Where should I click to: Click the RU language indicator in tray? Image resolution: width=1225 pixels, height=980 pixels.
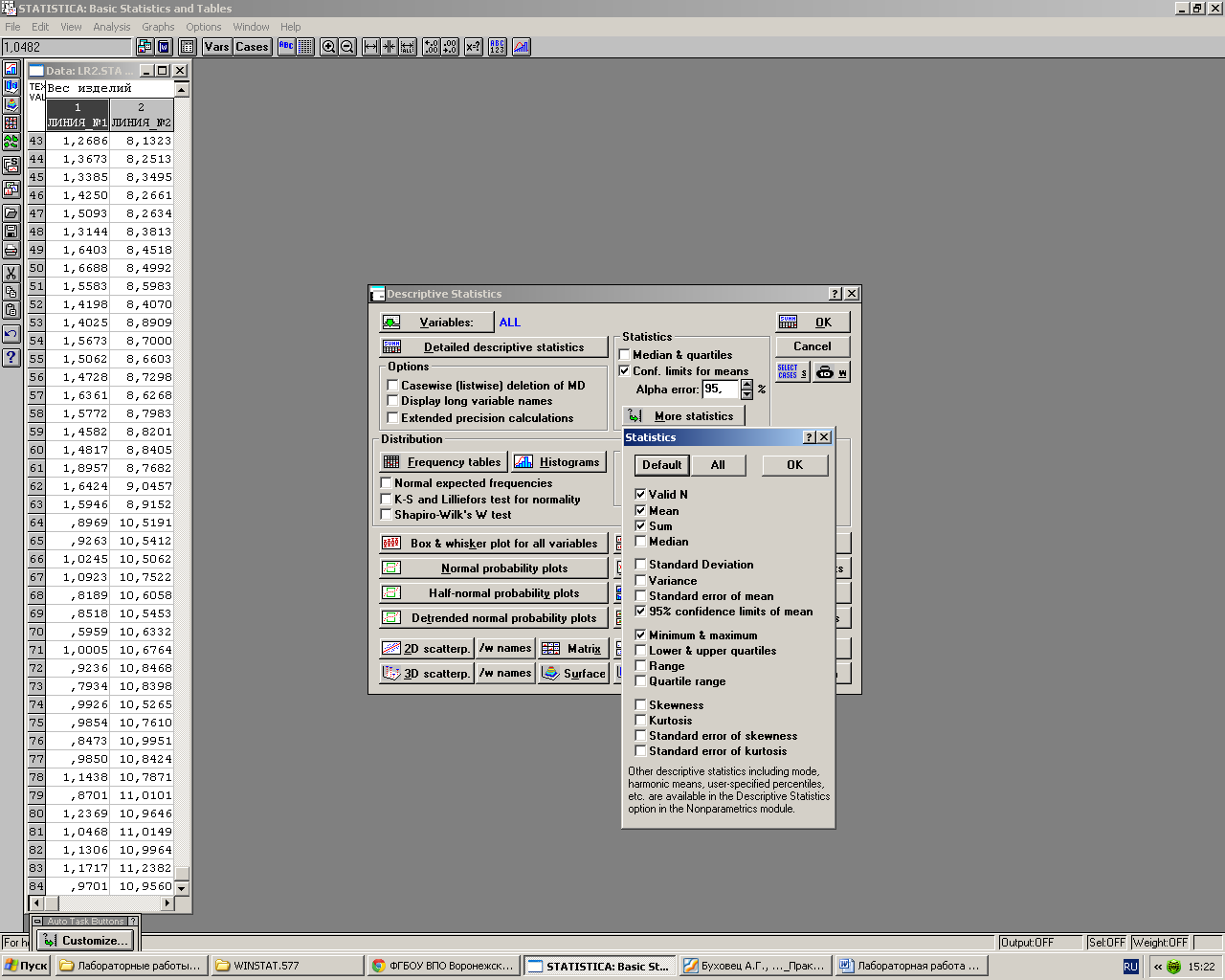tap(1130, 967)
